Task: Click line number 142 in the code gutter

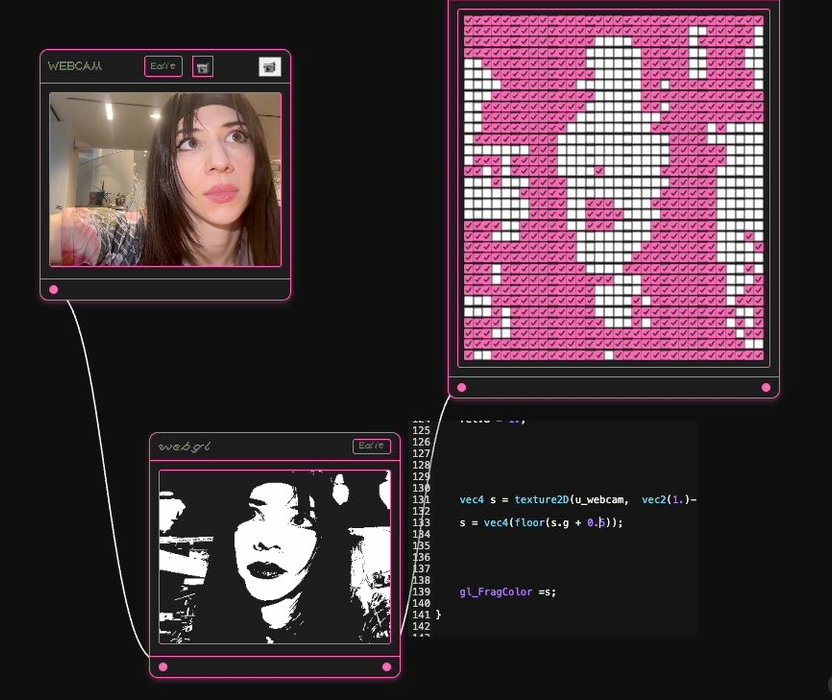Action: pyautogui.click(x=421, y=626)
